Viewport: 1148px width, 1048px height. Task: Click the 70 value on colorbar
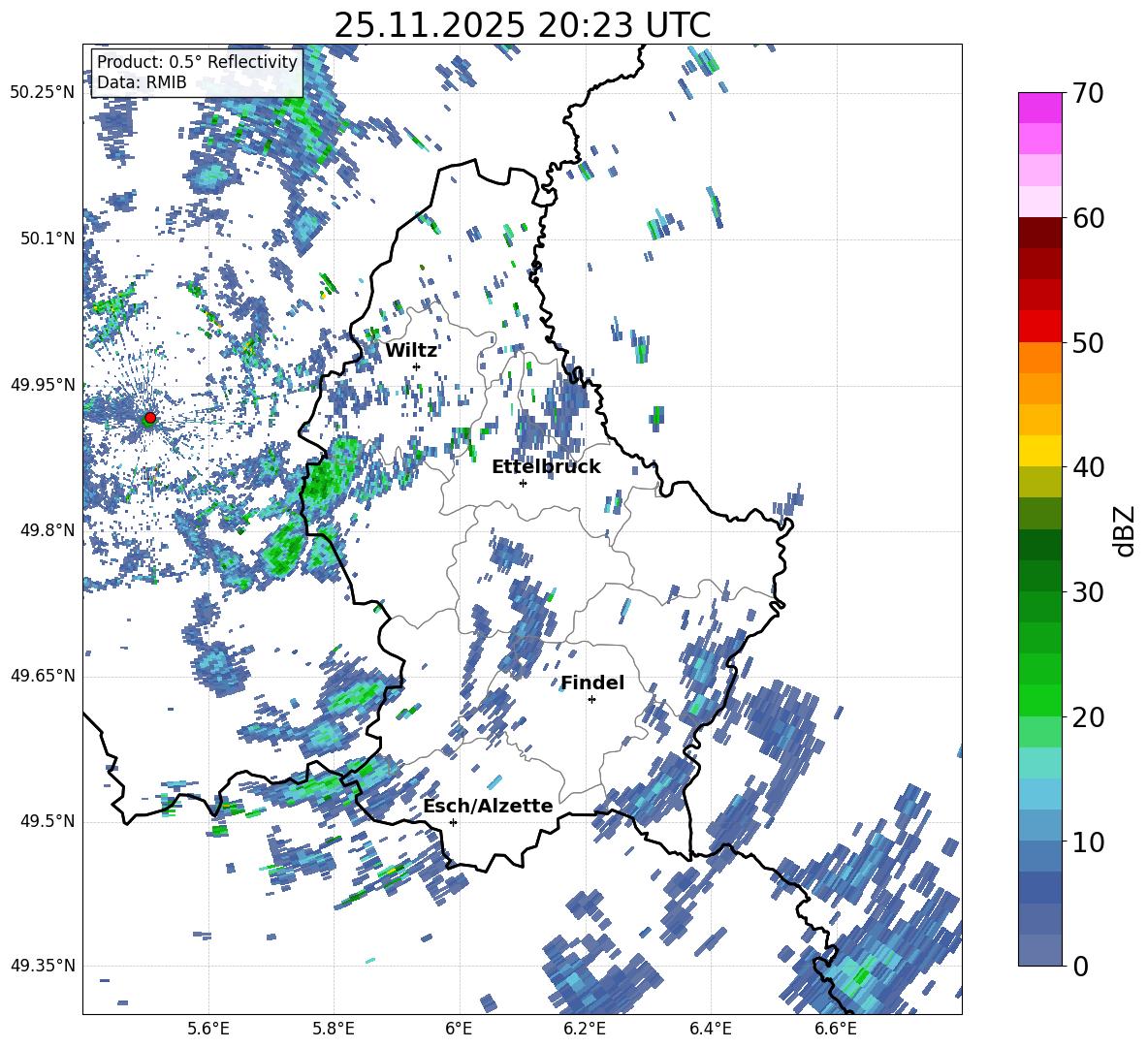(1088, 94)
